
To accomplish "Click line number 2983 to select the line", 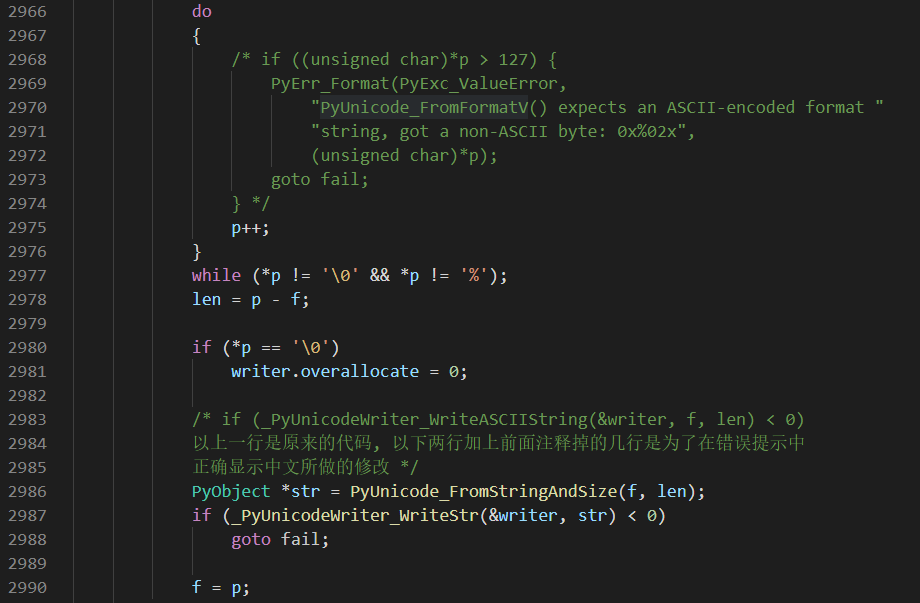I will point(28,419).
